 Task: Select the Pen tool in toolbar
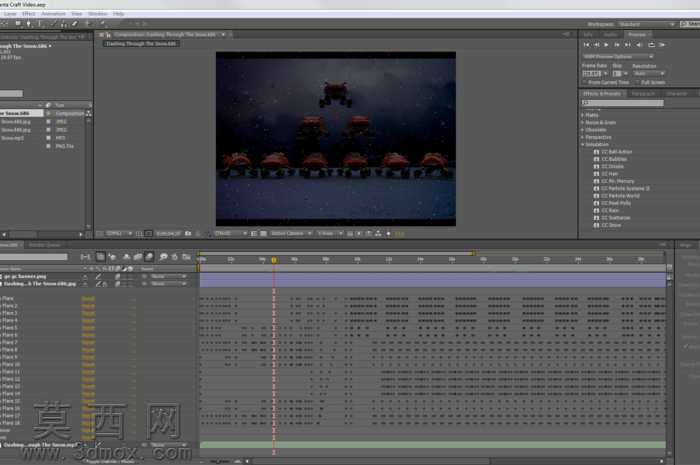[x=28, y=24]
